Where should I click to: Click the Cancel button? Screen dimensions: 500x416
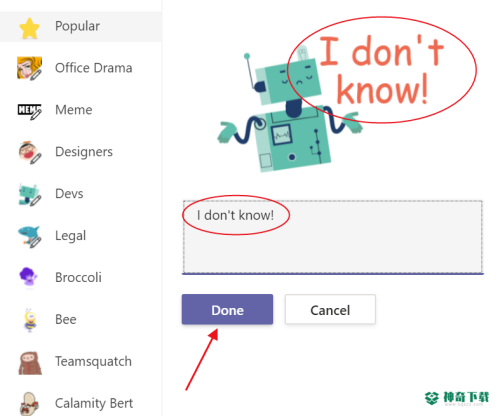click(330, 309)
